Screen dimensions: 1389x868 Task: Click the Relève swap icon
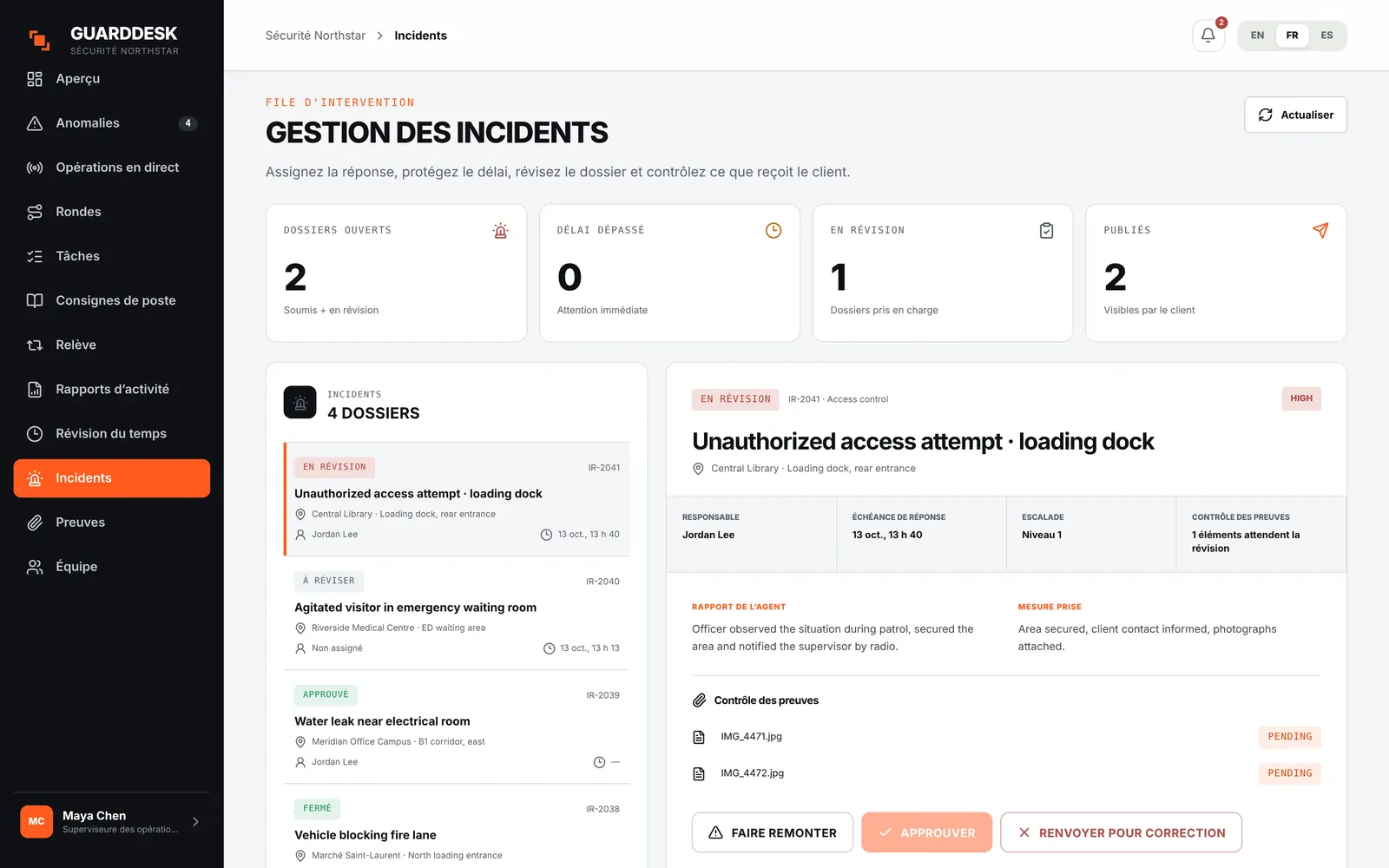pos(35,345)
